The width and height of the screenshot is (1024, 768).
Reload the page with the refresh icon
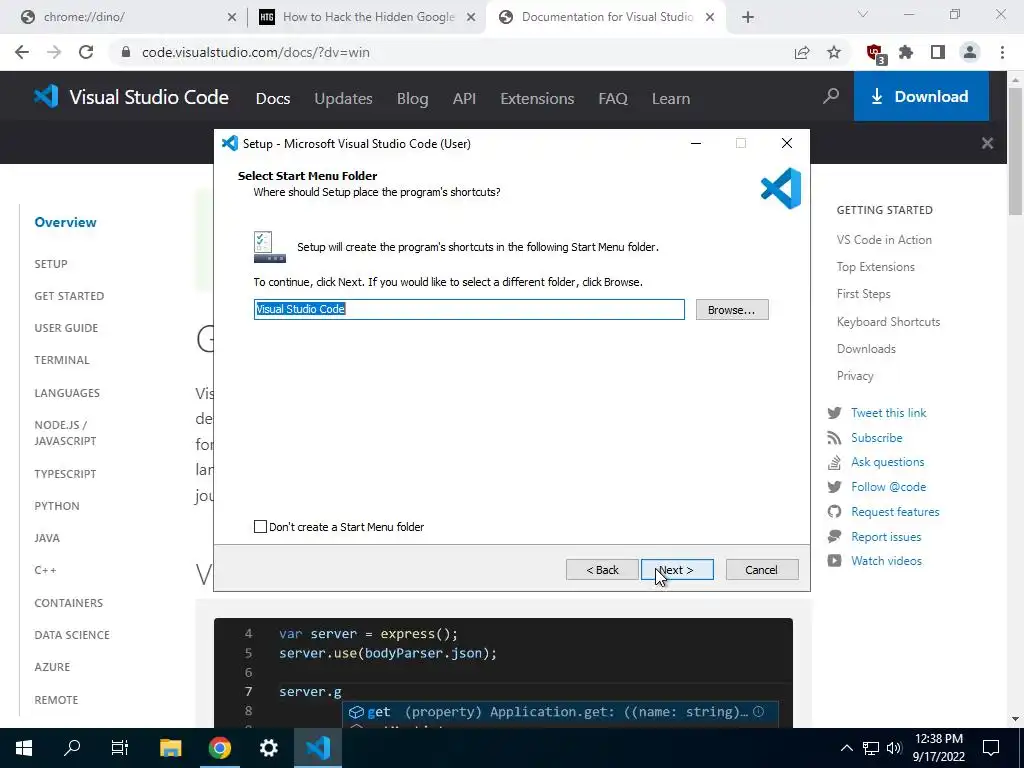[86, 52]
